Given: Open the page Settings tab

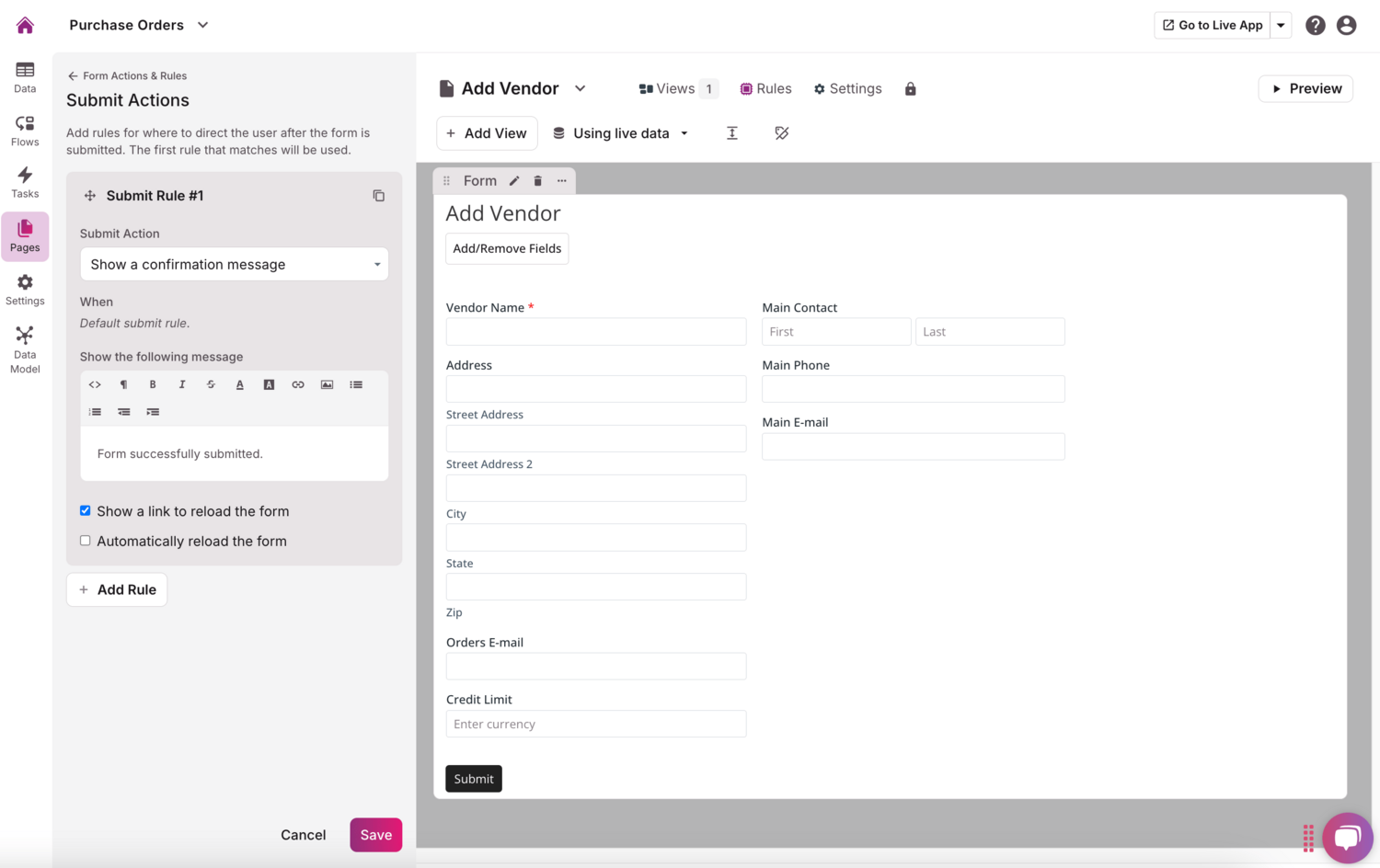Looking at the screenshot, I should [x=847, y=88].
